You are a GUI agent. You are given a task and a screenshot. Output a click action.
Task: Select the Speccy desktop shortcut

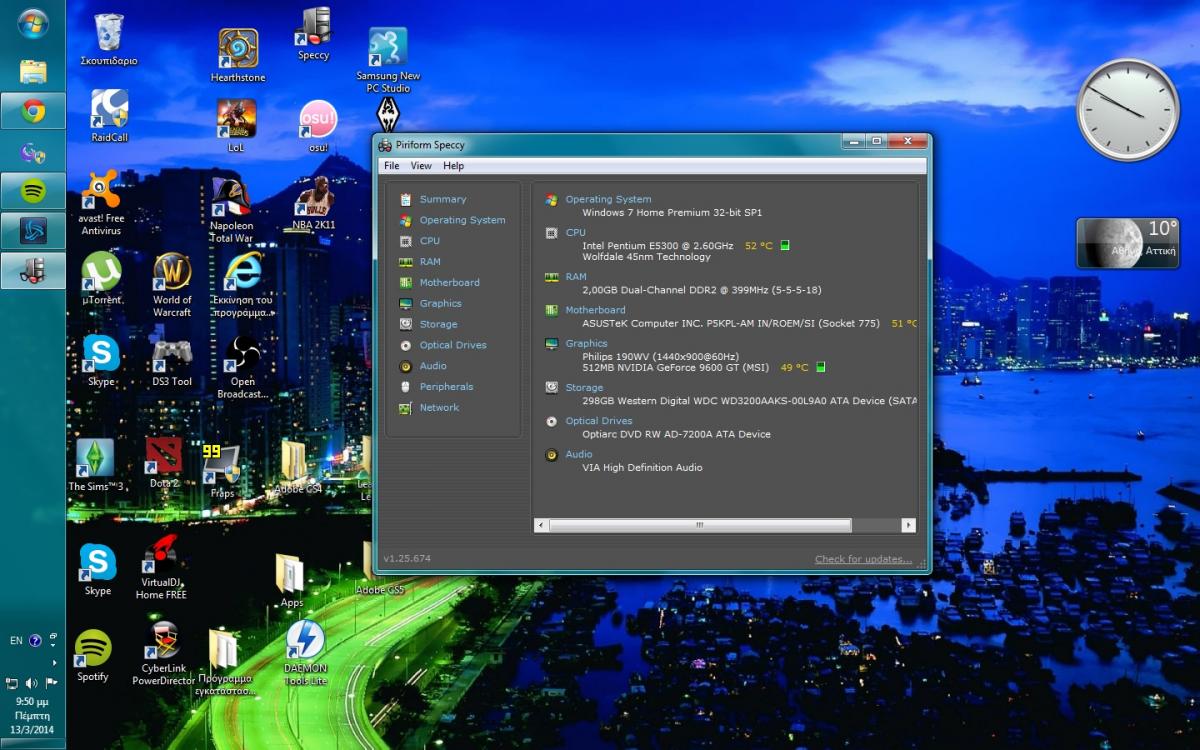click(x=314, y=34)
